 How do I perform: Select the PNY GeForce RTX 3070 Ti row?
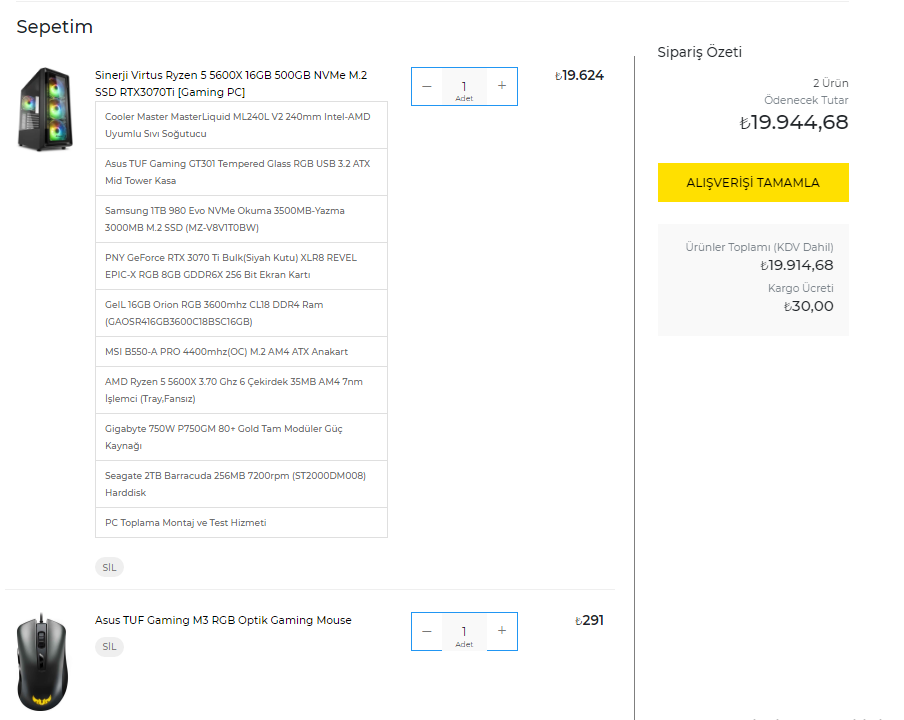(x=241, y=266)
